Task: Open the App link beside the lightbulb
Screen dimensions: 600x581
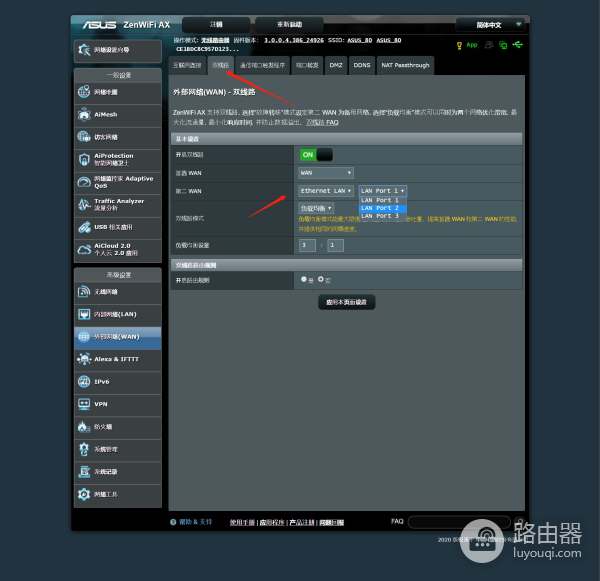Action: click(x=472, y=45)
